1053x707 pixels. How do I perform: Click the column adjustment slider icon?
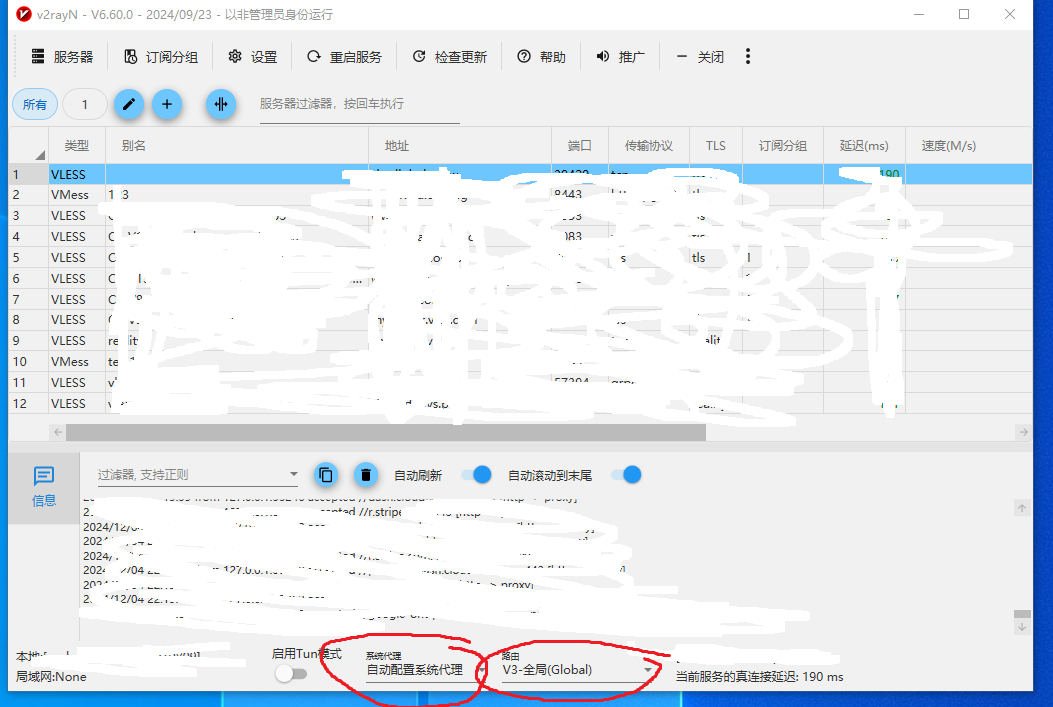[x=220, y=104]
